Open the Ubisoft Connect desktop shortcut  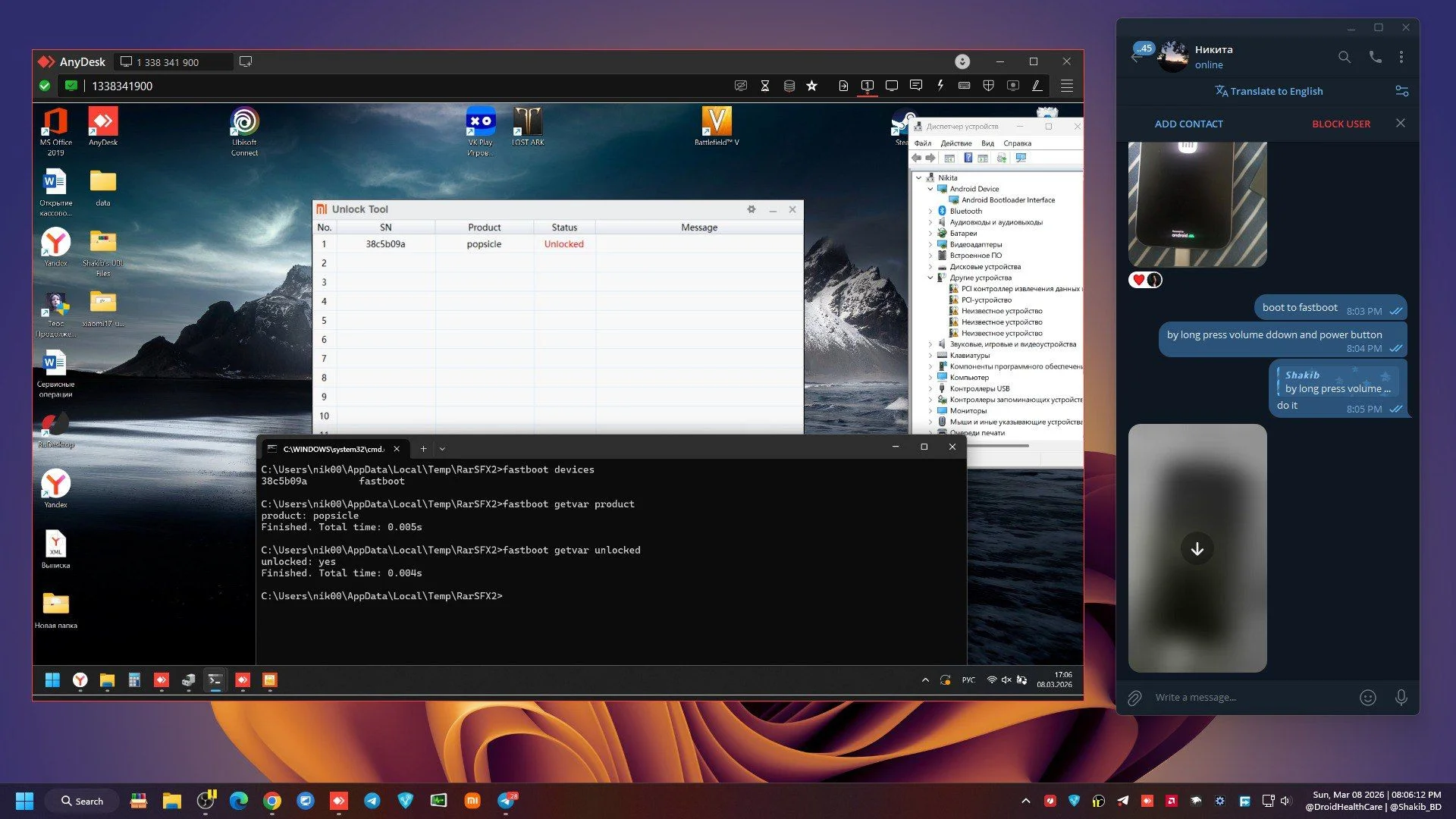click(x=244, y=132)
